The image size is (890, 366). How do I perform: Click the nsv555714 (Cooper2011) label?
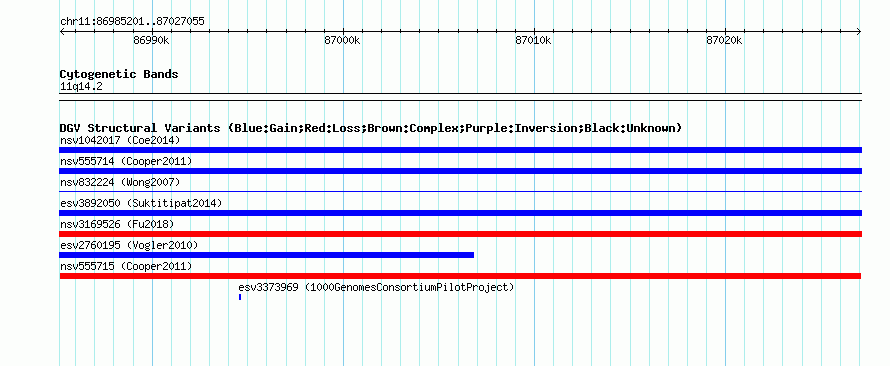(126, 161)
